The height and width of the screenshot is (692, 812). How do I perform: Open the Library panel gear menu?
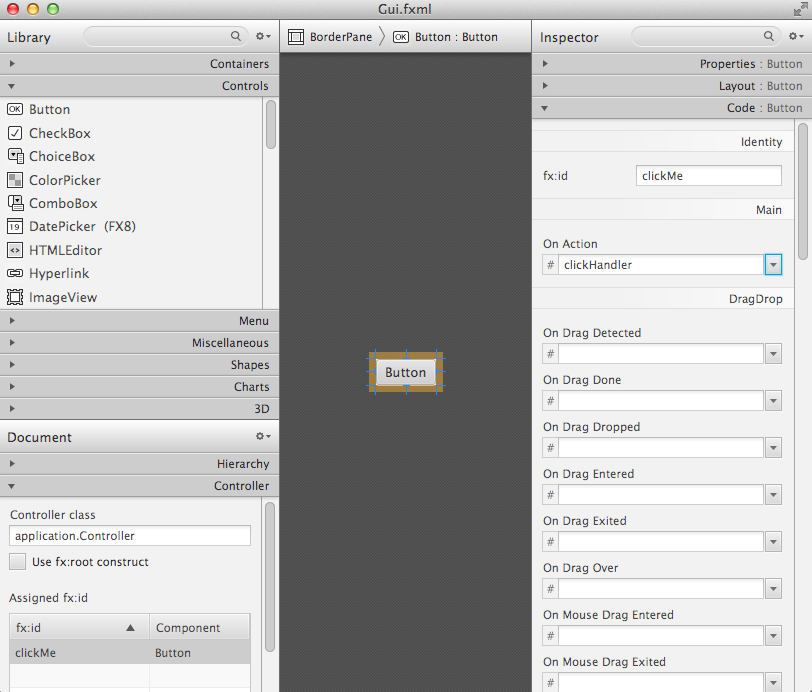tap(262, 36)
